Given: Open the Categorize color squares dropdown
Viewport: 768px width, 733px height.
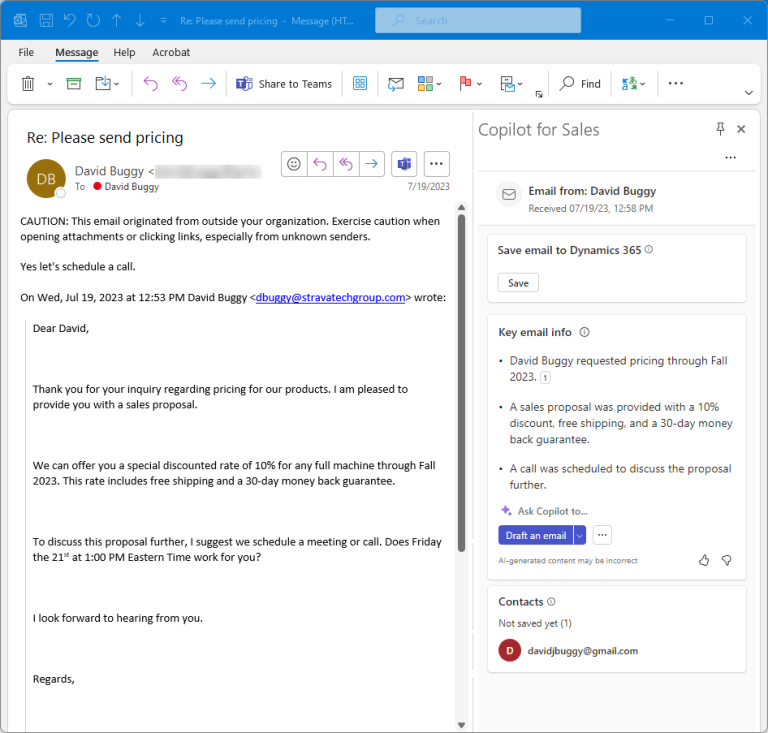Looking at the screenshot, I should pyautogui.click(x=430, y=84).
